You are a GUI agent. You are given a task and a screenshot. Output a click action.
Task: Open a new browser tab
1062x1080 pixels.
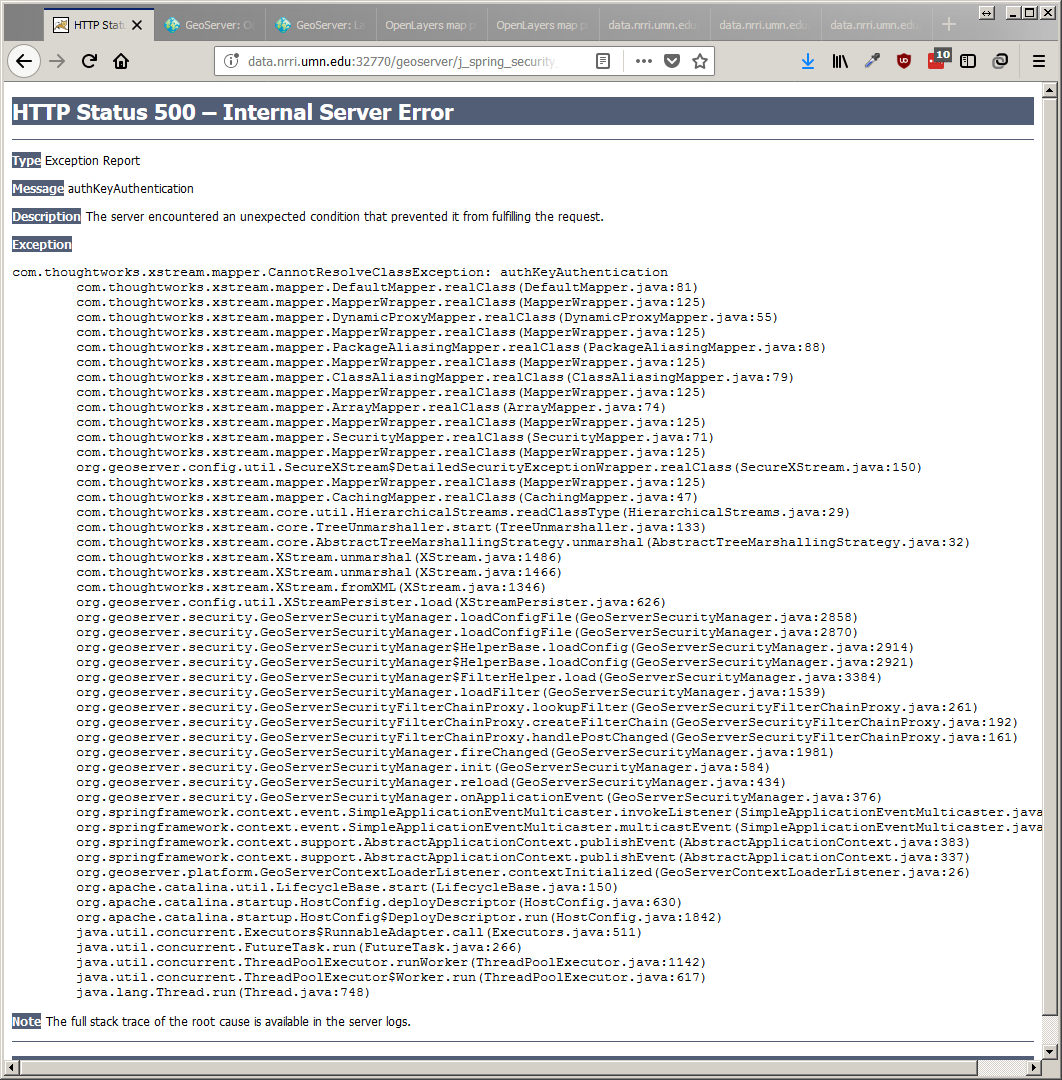pyautogui.click(x=949, y=25)
